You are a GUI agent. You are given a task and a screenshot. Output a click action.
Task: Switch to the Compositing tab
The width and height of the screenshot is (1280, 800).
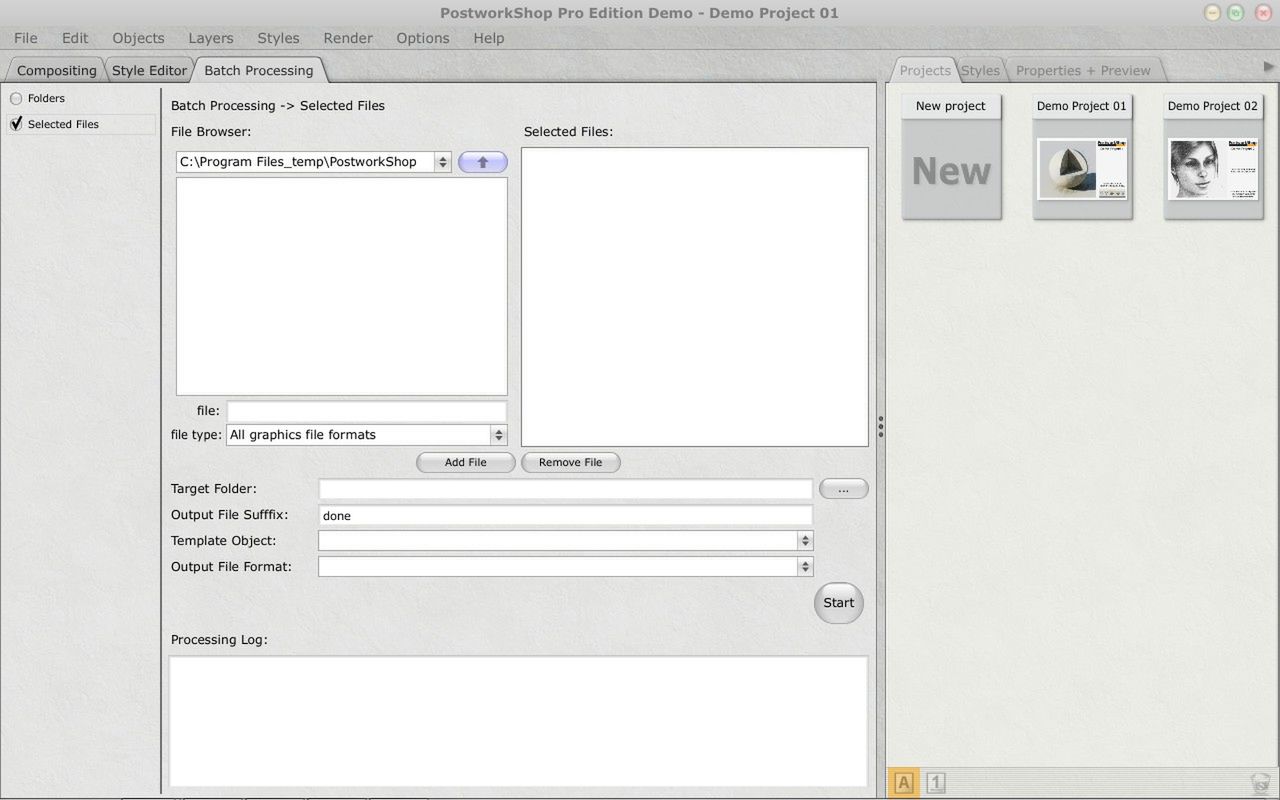click(x=56, y=70)
